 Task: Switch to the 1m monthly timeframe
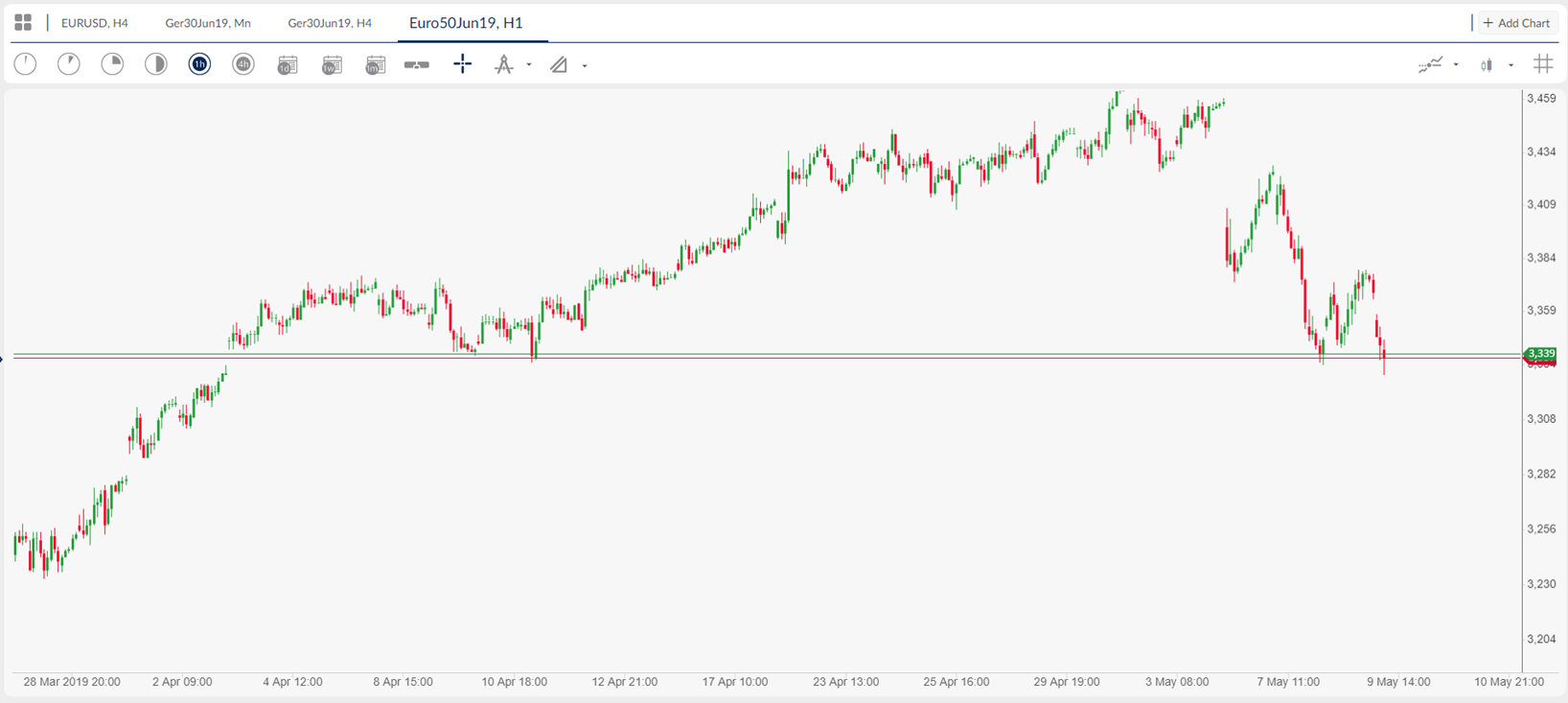pos(376,65)
